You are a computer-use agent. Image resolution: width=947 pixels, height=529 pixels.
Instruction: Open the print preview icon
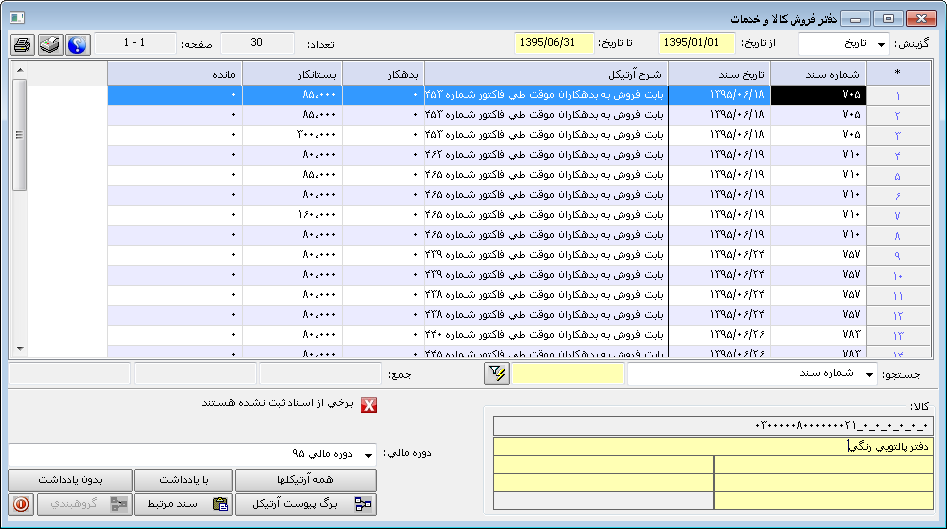pyautogui.click(x=50, y=45)
